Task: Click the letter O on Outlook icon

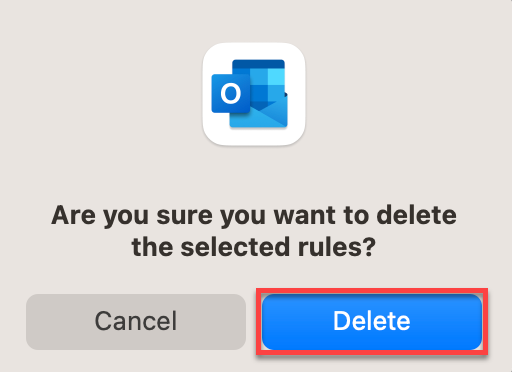Action: [x=231, y=94]
